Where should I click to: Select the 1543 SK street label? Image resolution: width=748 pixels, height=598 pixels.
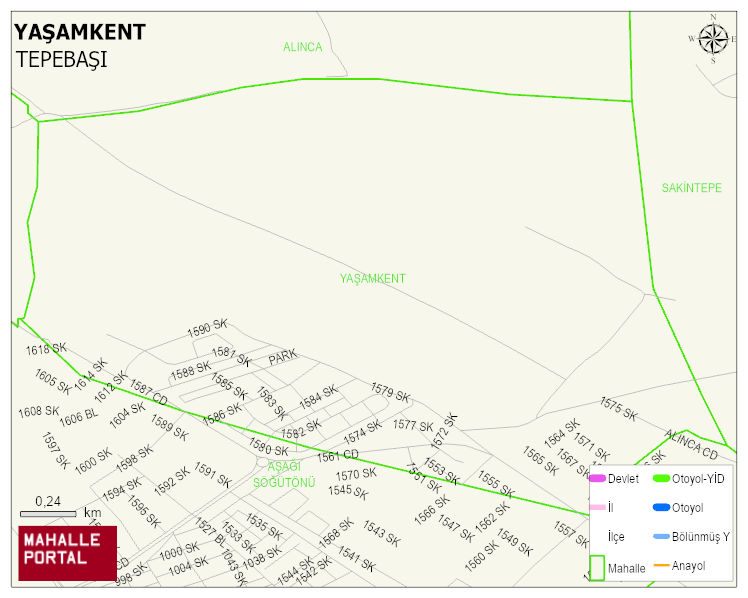point(382,534)
